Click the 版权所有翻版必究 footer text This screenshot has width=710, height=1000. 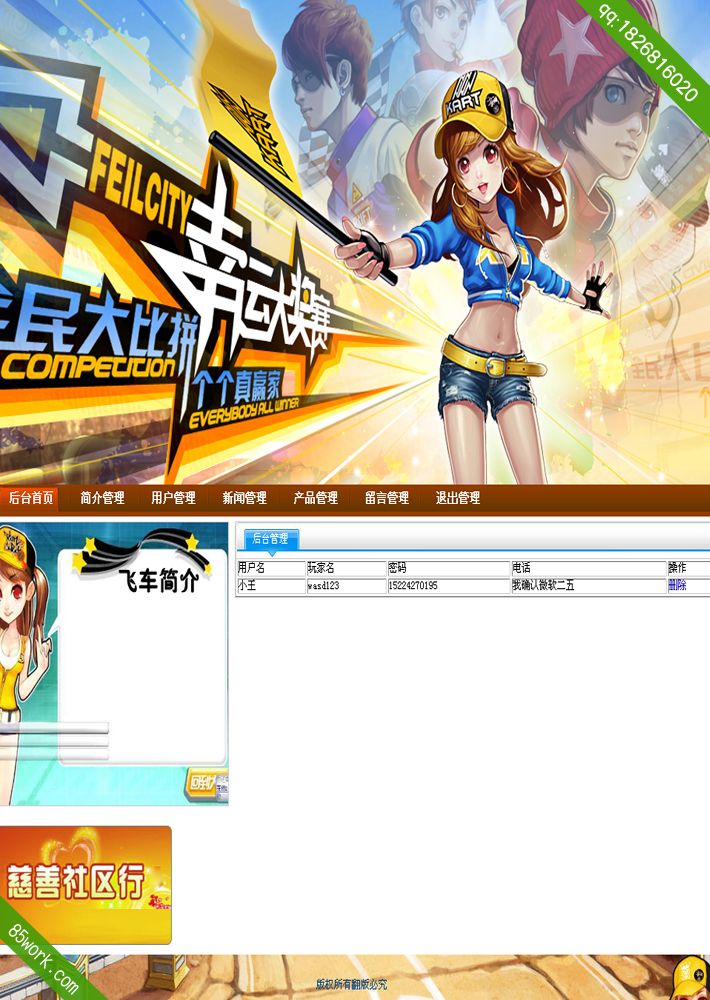point(351,984)
